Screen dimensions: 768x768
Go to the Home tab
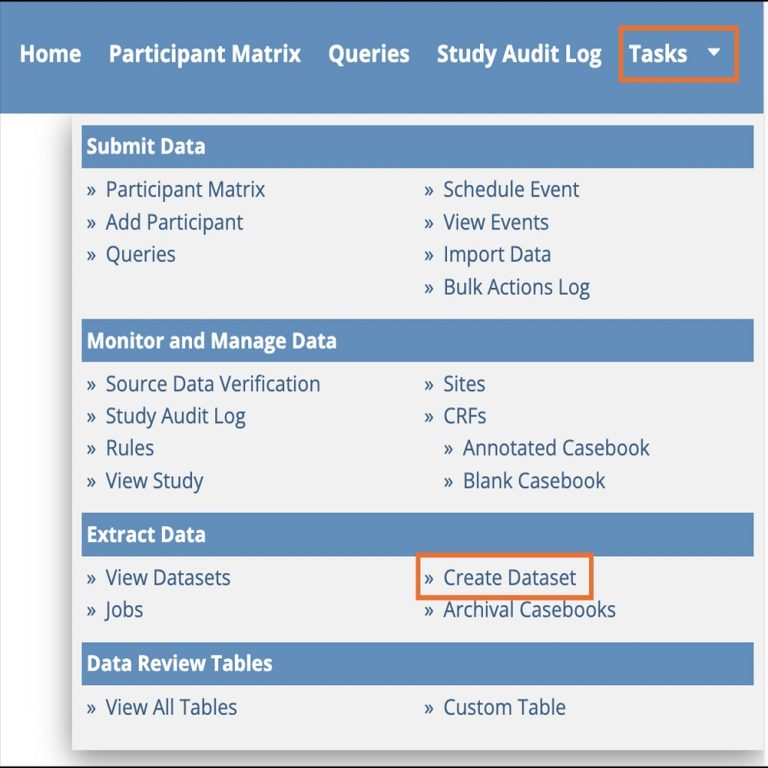point(50,54)
